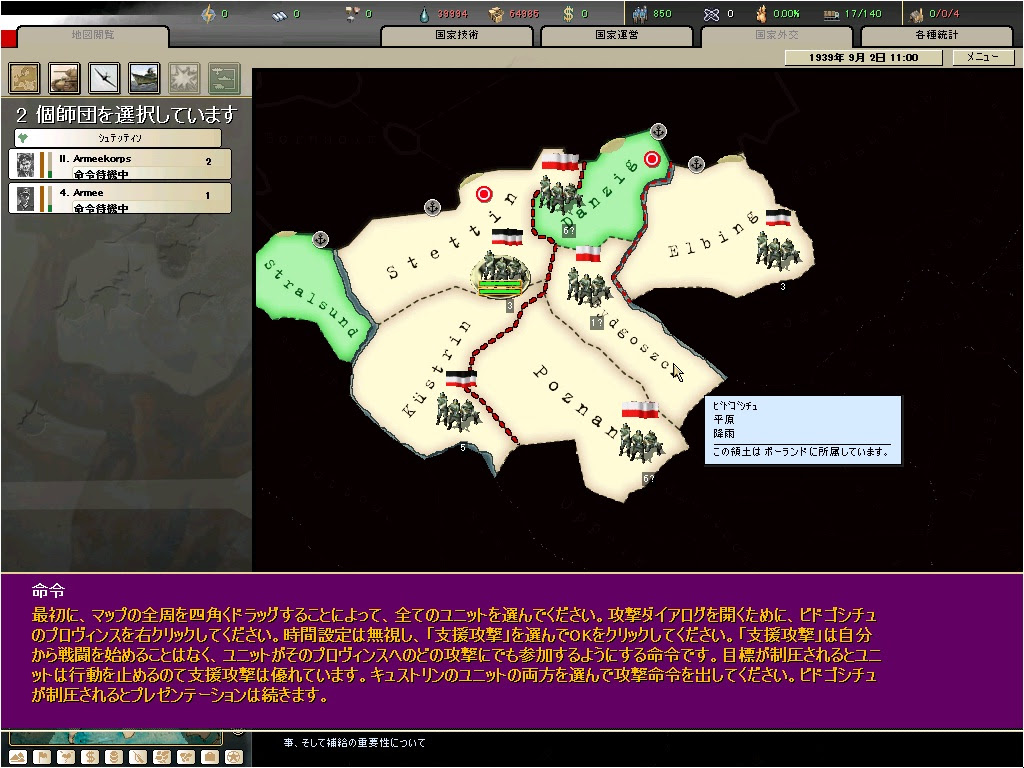The image size is (1024, 768).
Task: Open the 地図閲覧 map view tab
Action: click(93, 35)
